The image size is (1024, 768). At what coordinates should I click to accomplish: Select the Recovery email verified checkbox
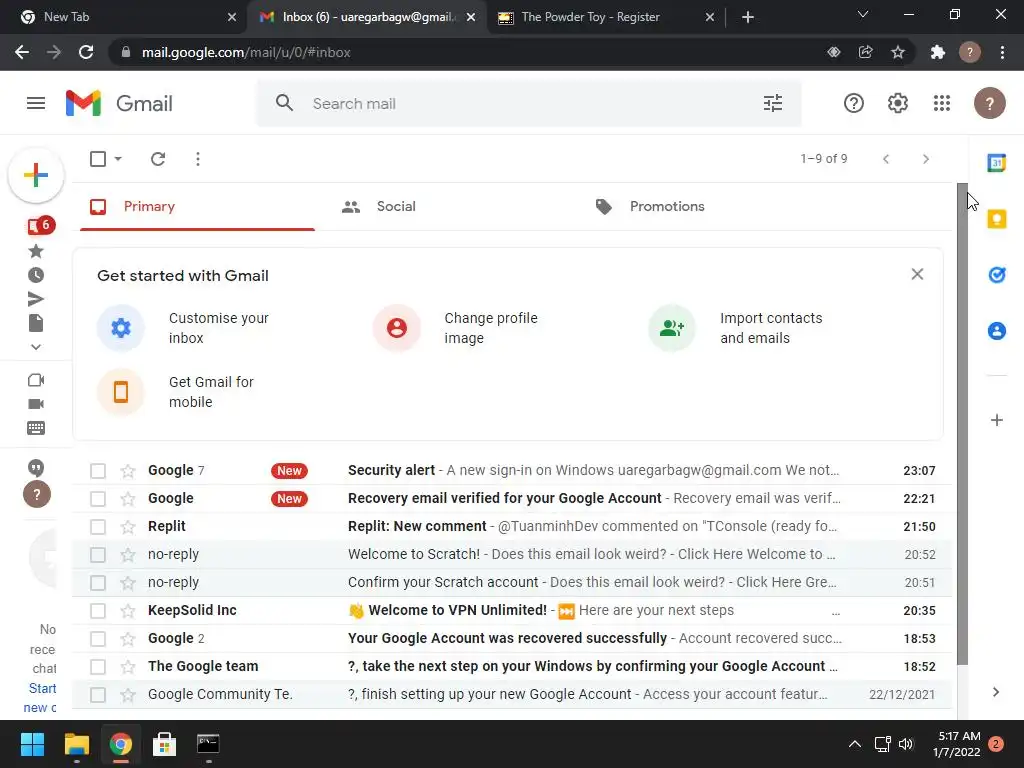pos(98,499)
